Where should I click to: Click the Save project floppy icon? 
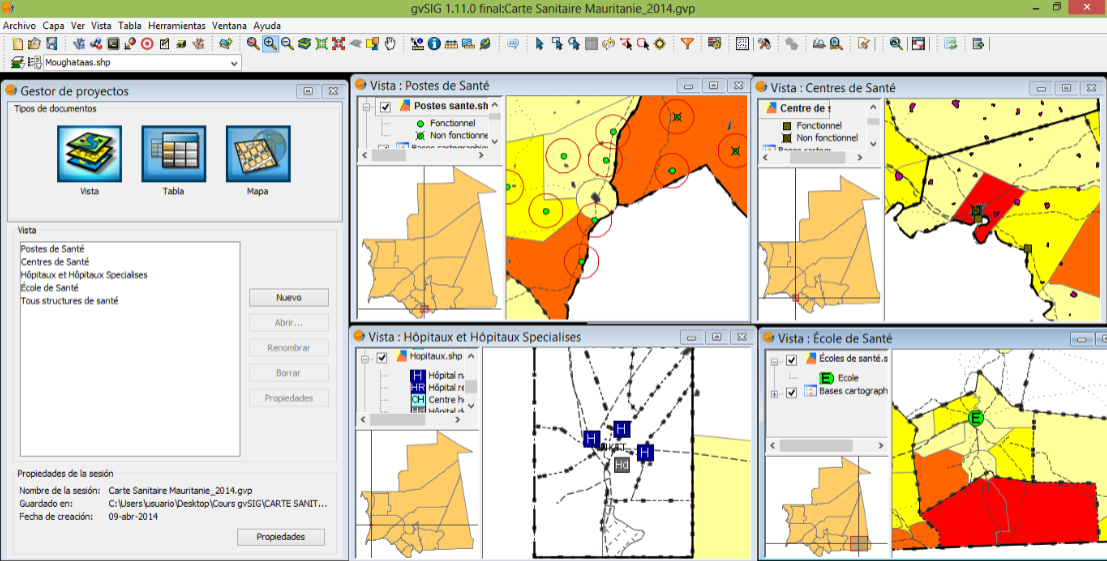point(52,44)
